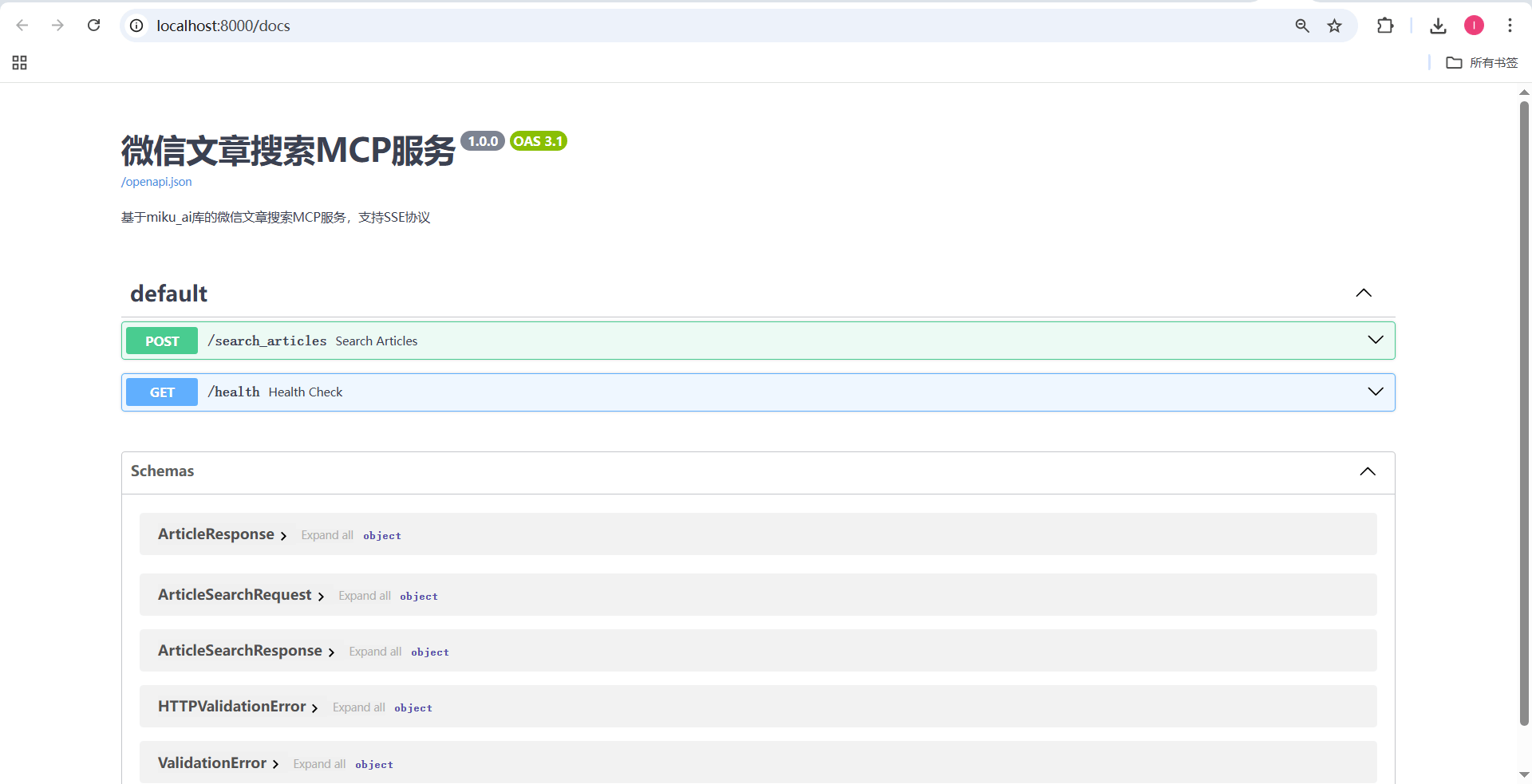The image size is (1532, 784).
Task: Click Expand all for ArticleResponse
Action: tap(327, 535)
